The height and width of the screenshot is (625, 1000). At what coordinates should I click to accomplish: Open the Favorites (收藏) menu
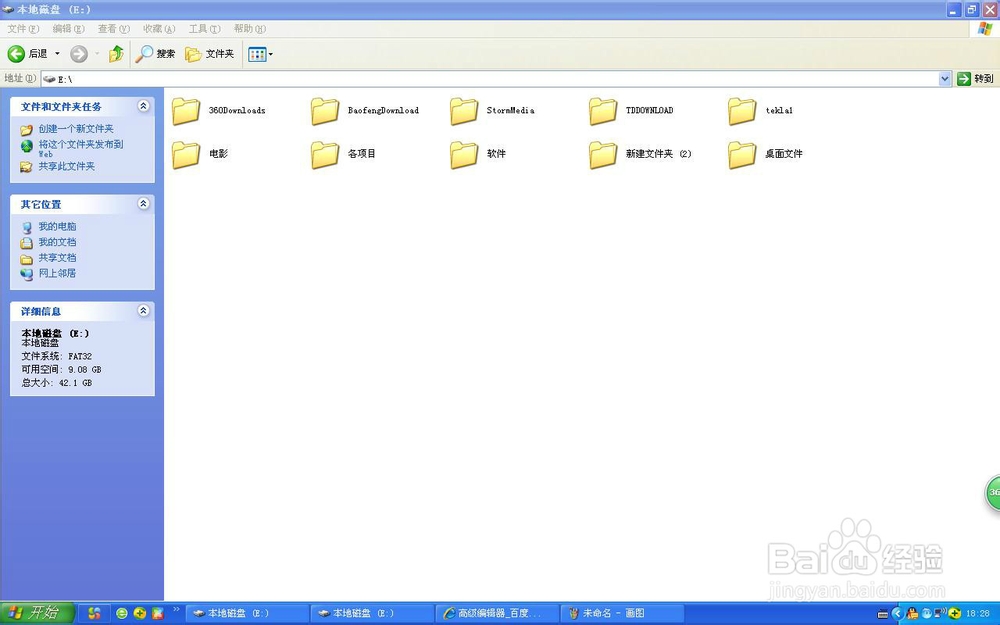click(159, 29)
